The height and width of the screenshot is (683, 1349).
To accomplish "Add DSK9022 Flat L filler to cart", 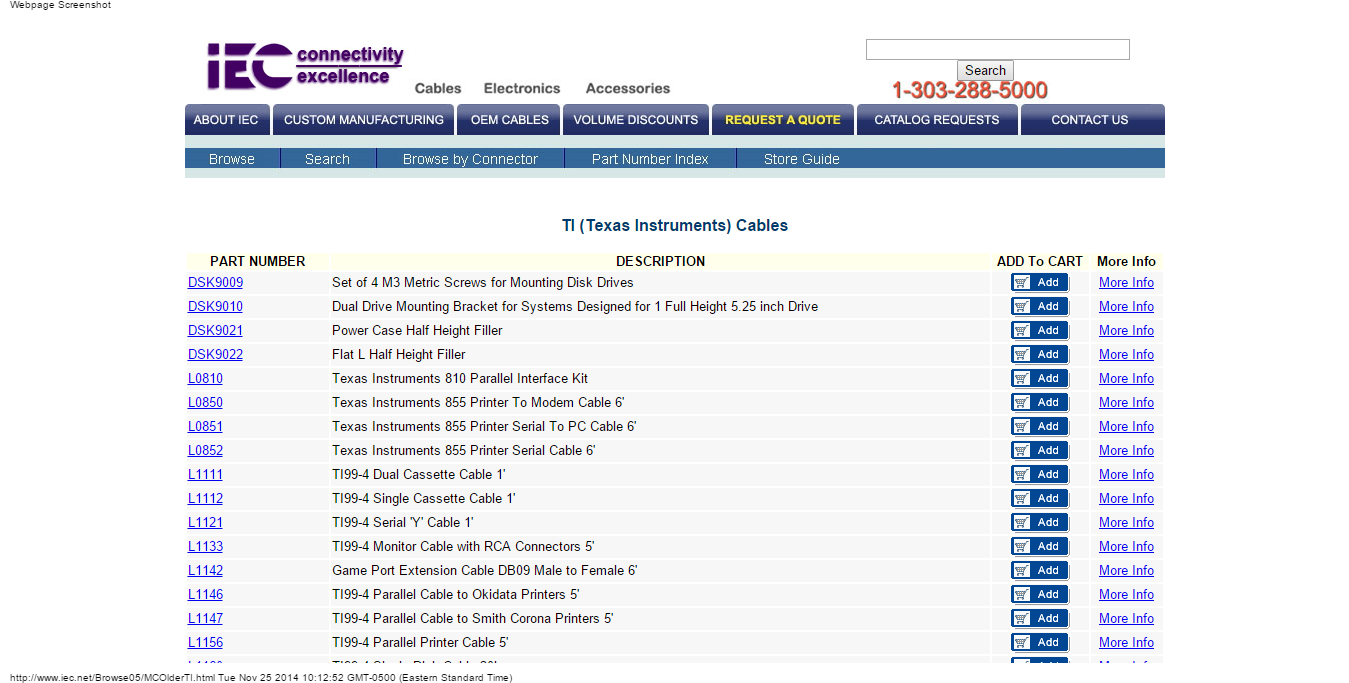I will coord(1039,354).
